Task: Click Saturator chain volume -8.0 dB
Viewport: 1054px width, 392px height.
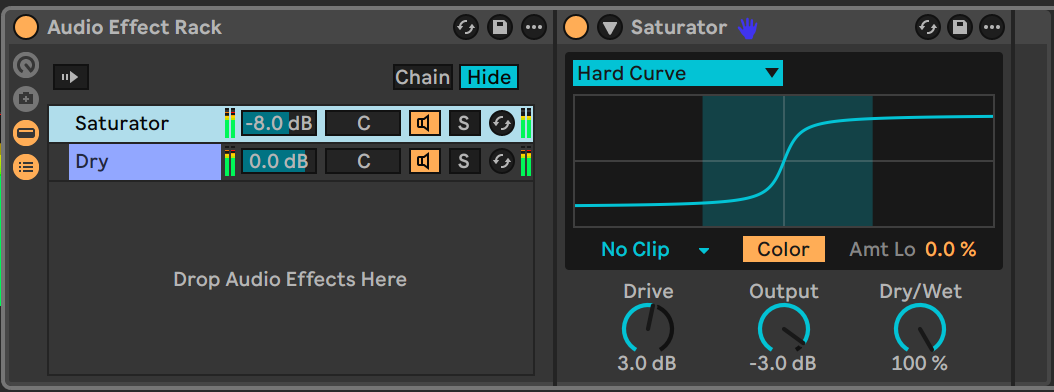Action: pyautogui.click(x=279, y=124)
